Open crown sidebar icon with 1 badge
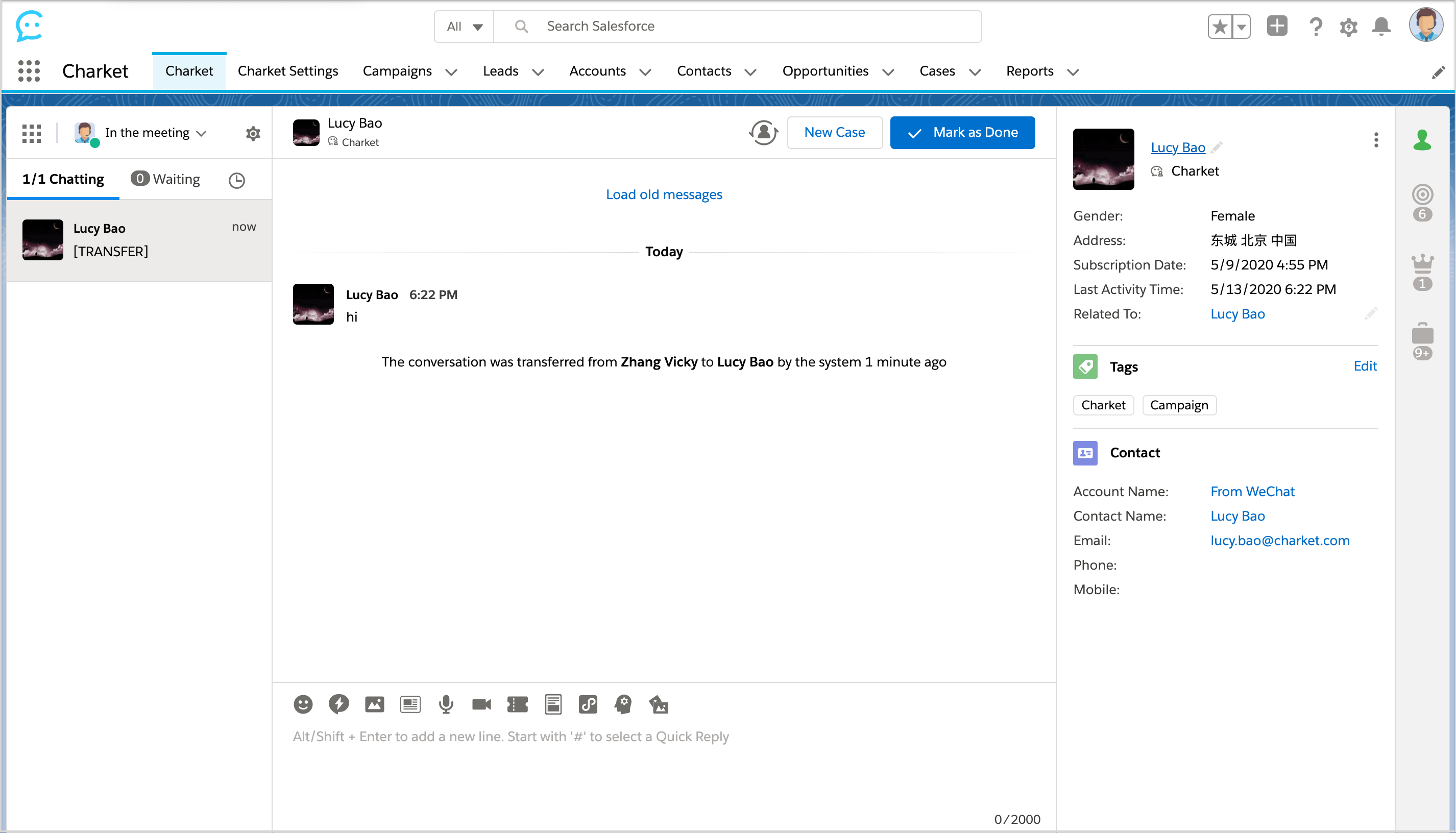 tap(1422, 273)
